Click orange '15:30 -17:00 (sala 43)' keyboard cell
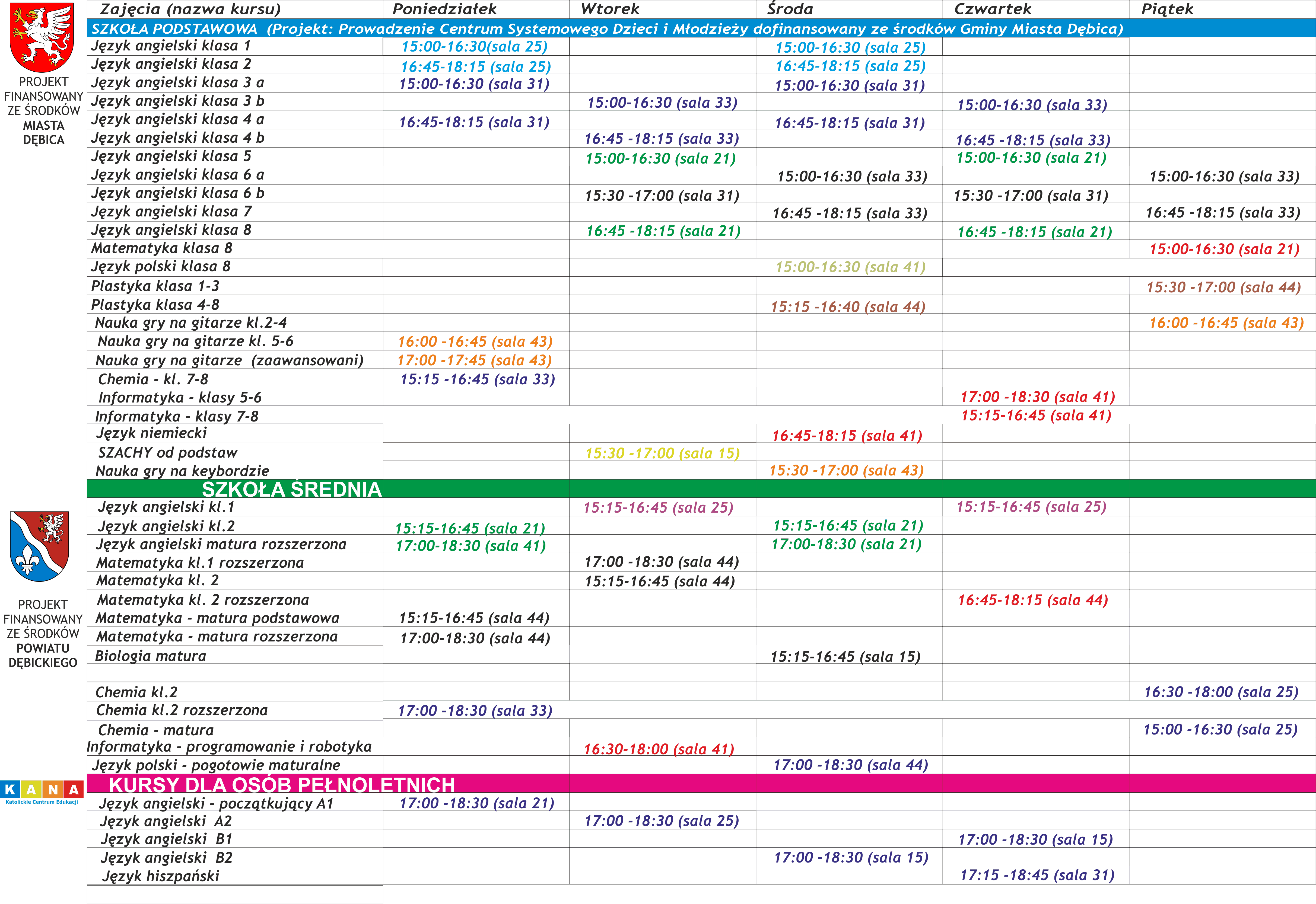The image size is (1316, 904). click(x=846, y=471)
